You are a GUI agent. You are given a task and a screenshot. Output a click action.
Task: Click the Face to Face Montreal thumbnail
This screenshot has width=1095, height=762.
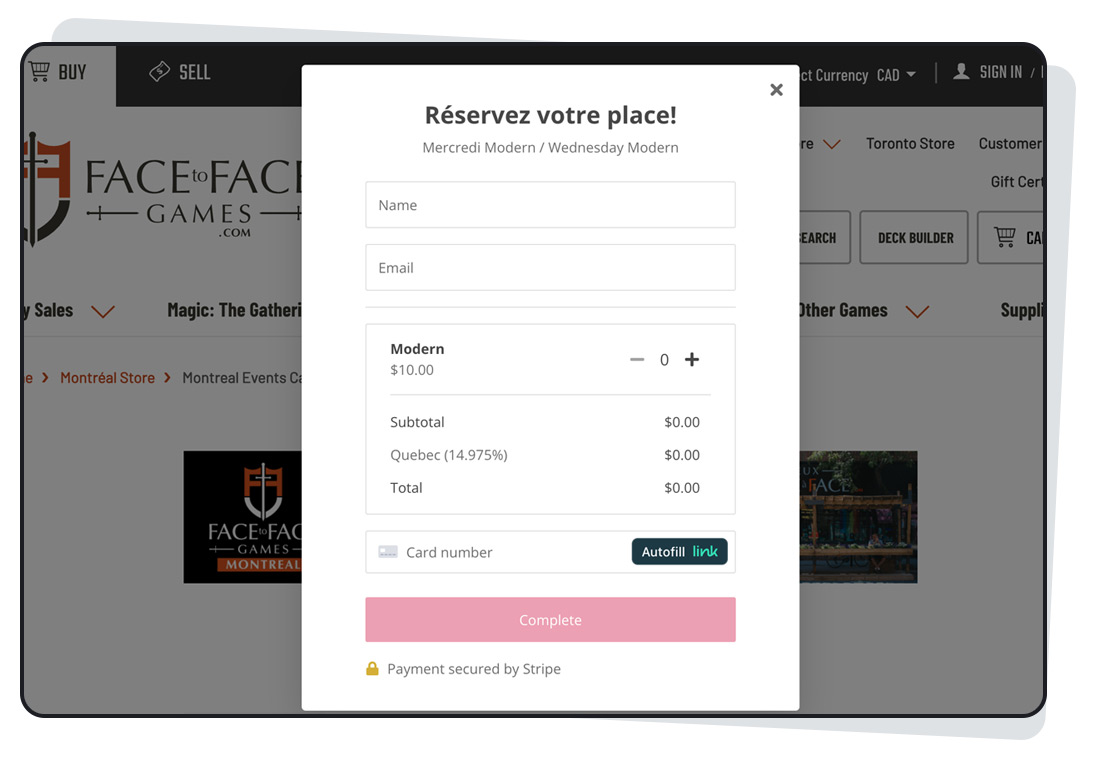tap(243, 517)
